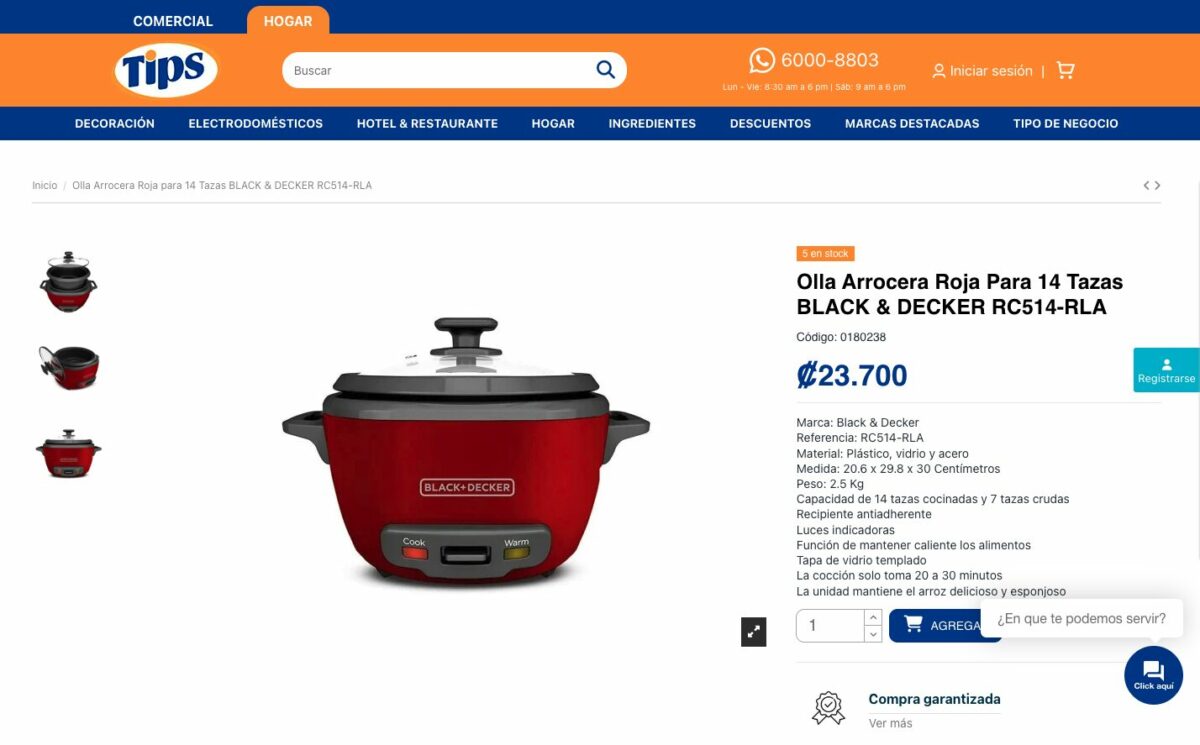The width and height of the screenshot is (1200, 745).
Task: Expand product image to fullscreen
Action: 754,631
